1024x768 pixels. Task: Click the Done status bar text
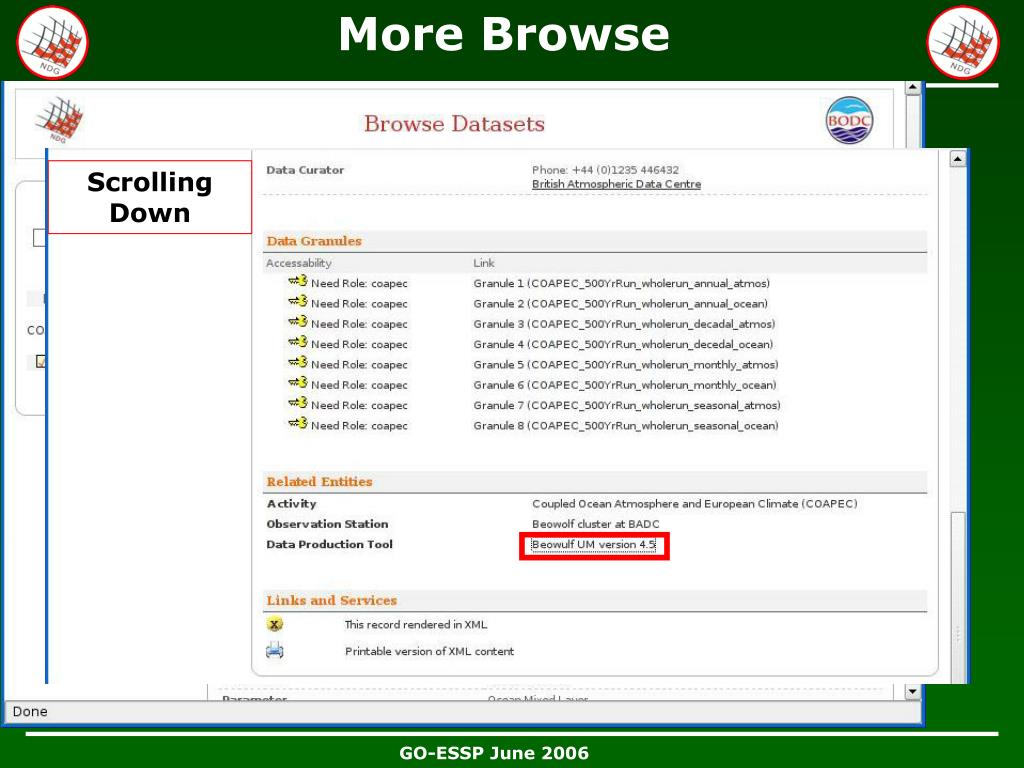coord(30,711)
